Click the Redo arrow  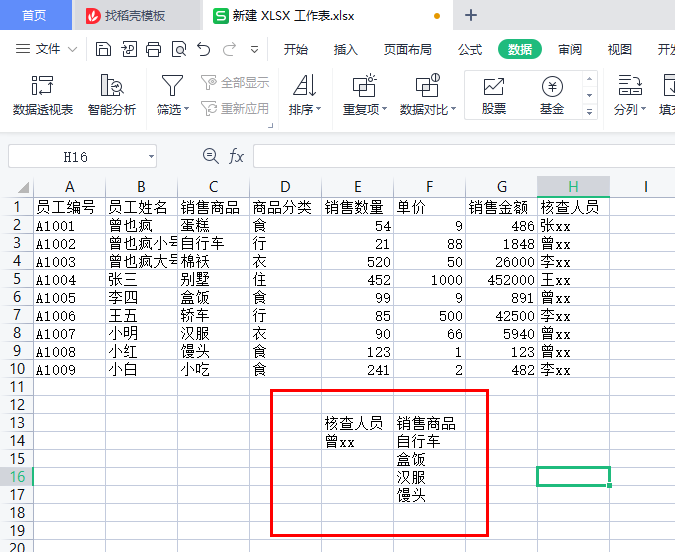click(229, 50)
